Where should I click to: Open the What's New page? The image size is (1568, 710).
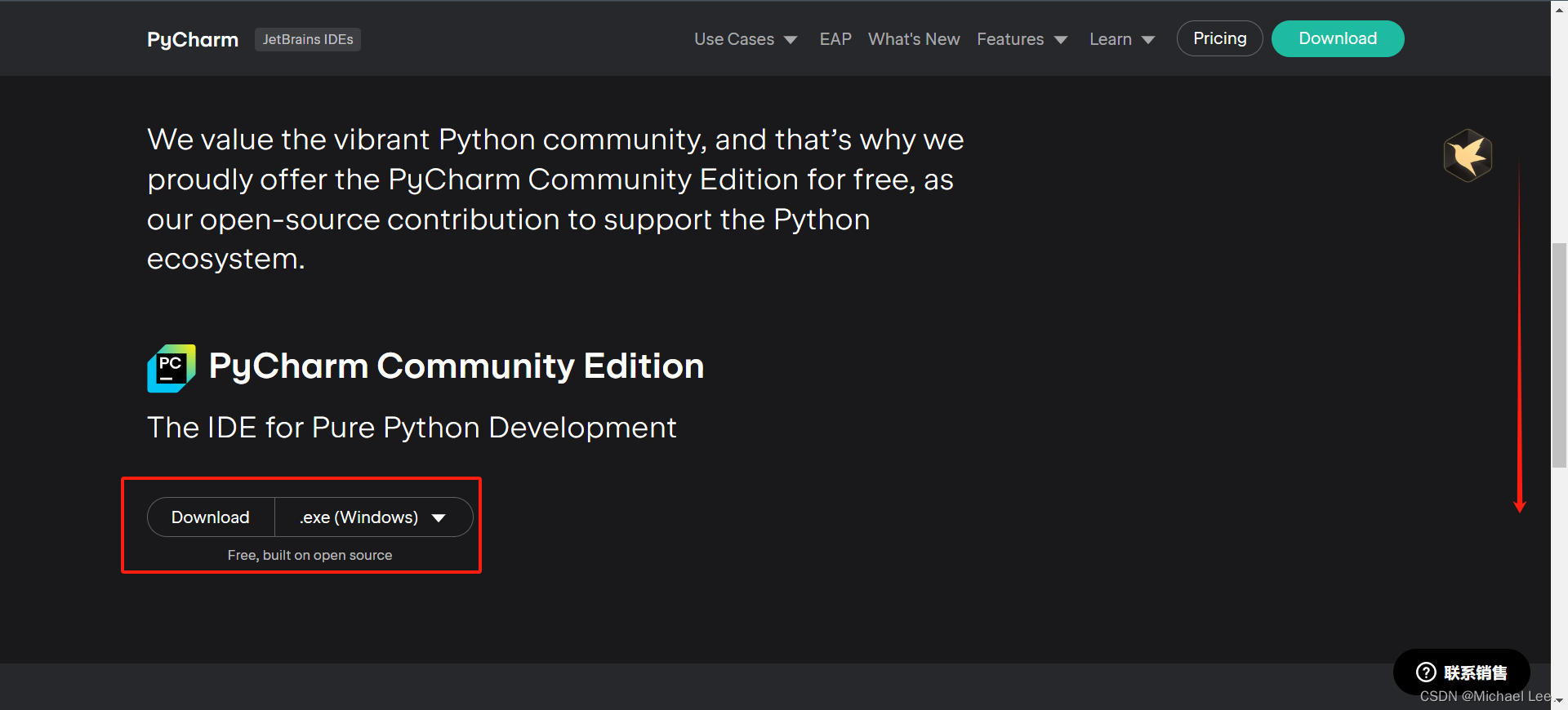click(914, 39)
